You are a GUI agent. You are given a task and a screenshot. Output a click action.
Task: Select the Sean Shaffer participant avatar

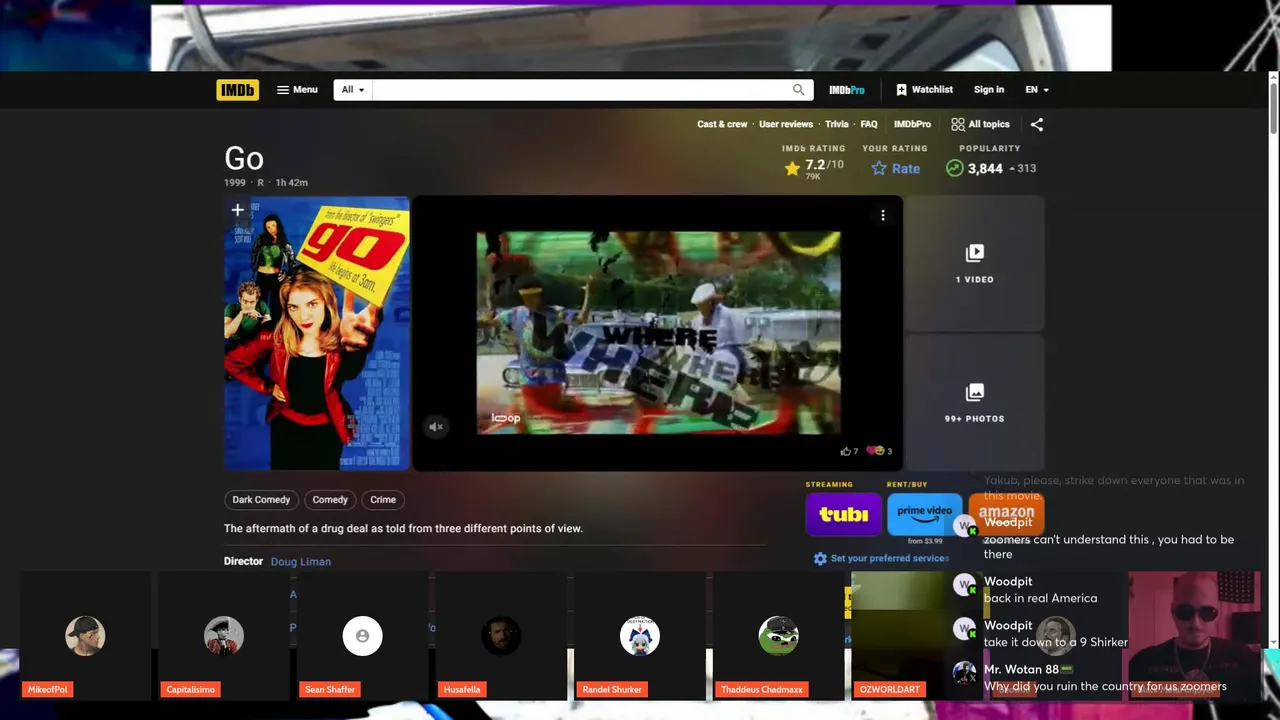pos(362,636)
